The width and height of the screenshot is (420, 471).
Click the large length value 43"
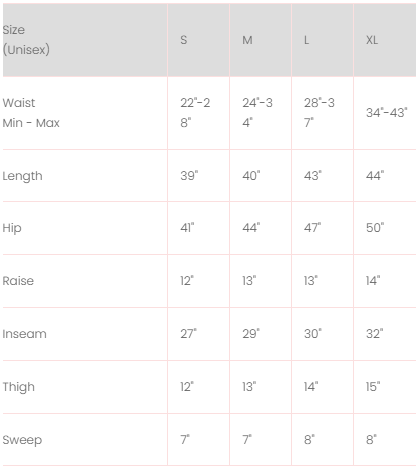tap(313, 176)
